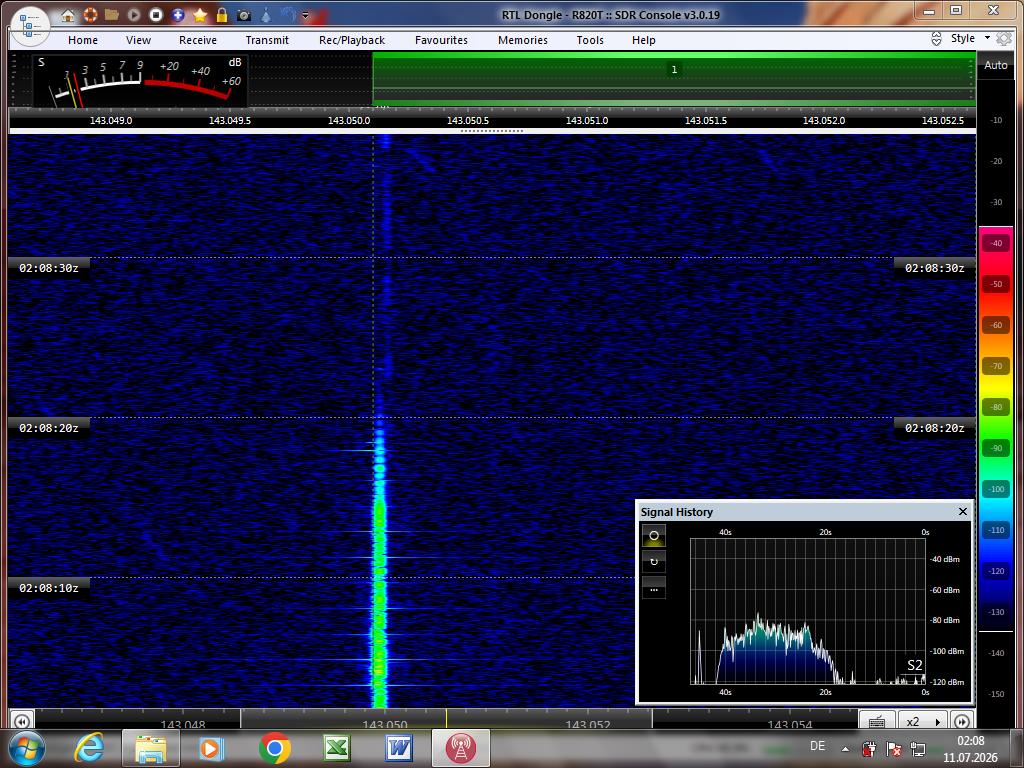This screenshot has width=1024, height=768.
Task: Click 143.052 on bottom frequency bar
Action: [587, 724]
